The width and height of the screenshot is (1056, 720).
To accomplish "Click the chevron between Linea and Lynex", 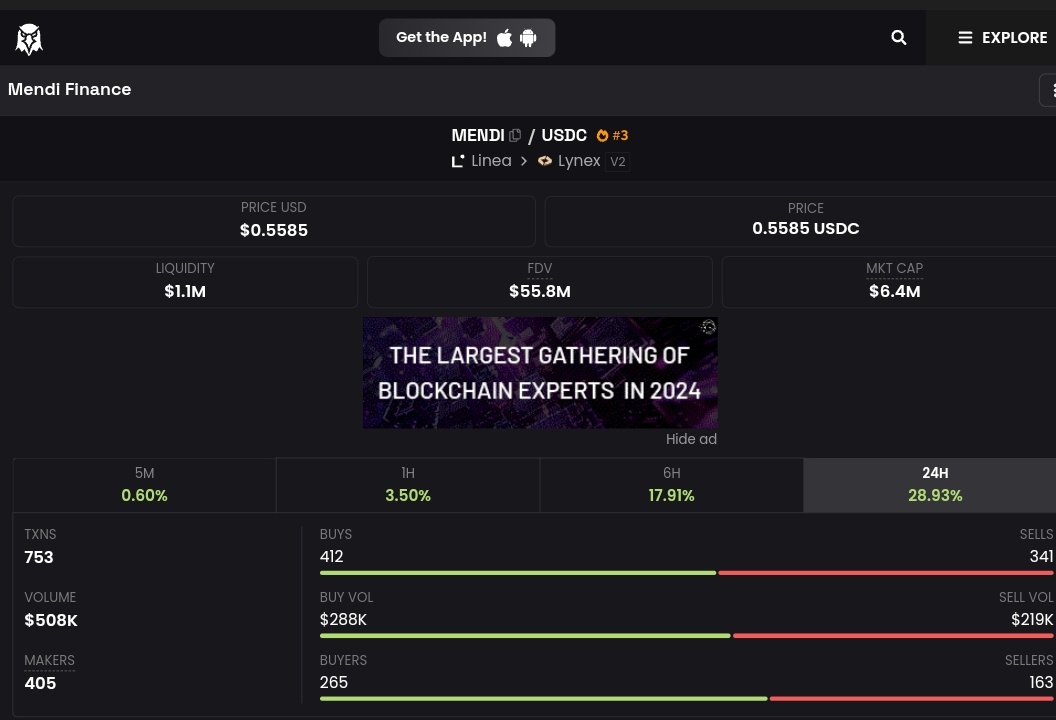I will pos(523,160).
